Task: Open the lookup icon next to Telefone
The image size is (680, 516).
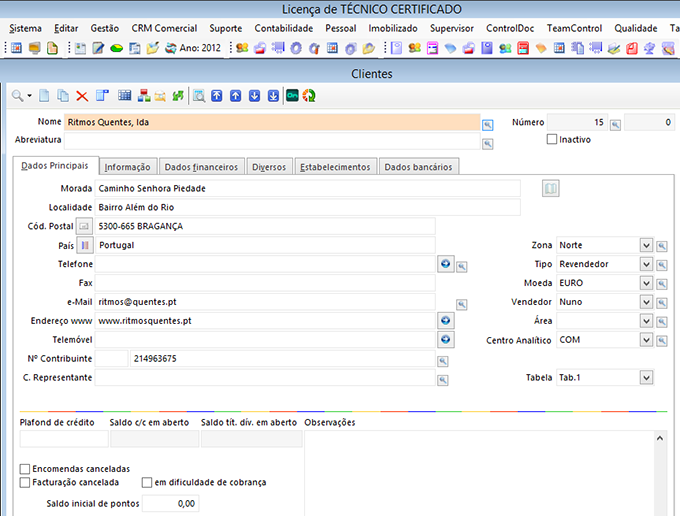Action: tap(462, 267)
